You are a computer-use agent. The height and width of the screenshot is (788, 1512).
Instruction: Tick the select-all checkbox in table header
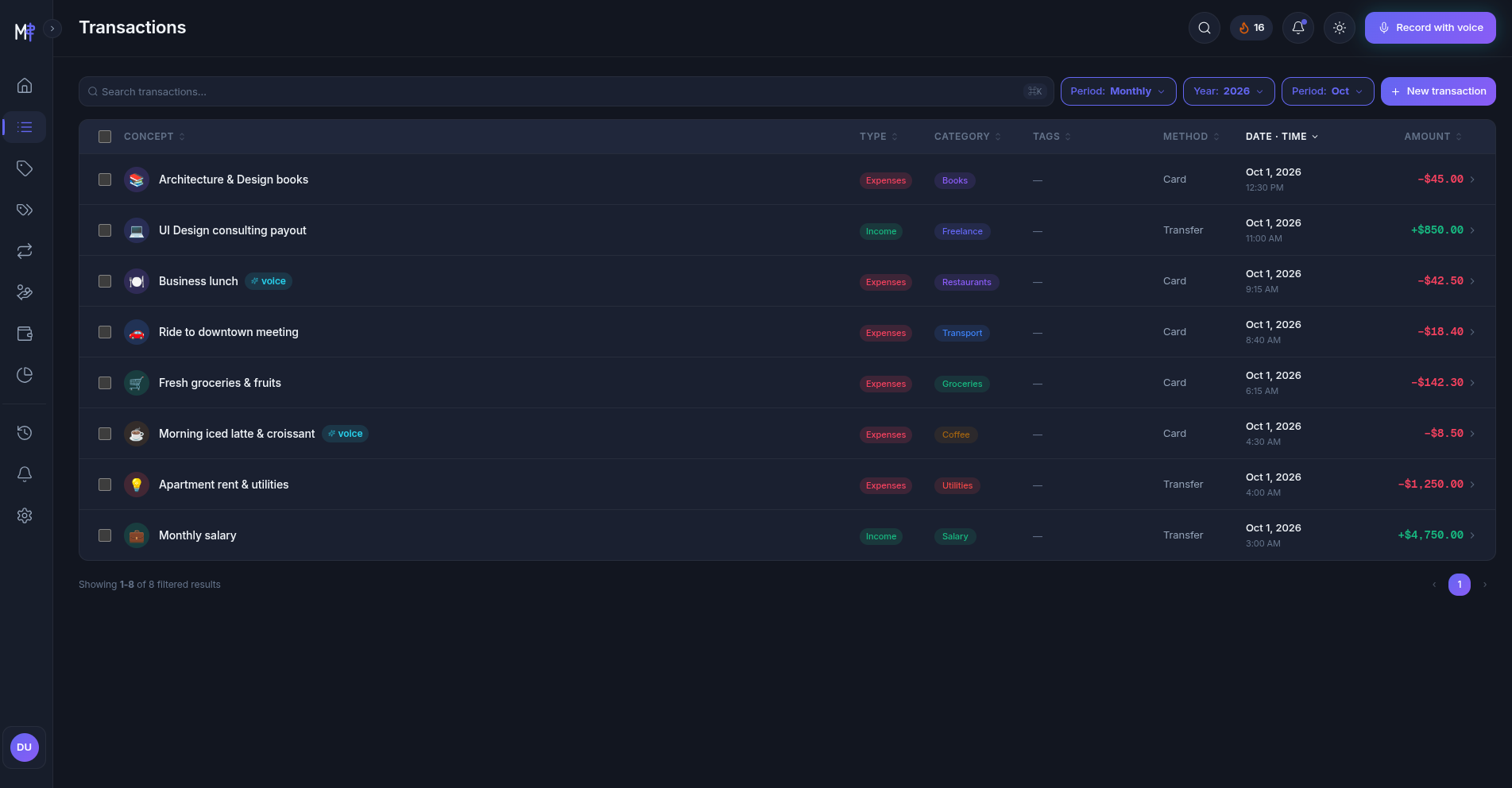tap(105, 137)
